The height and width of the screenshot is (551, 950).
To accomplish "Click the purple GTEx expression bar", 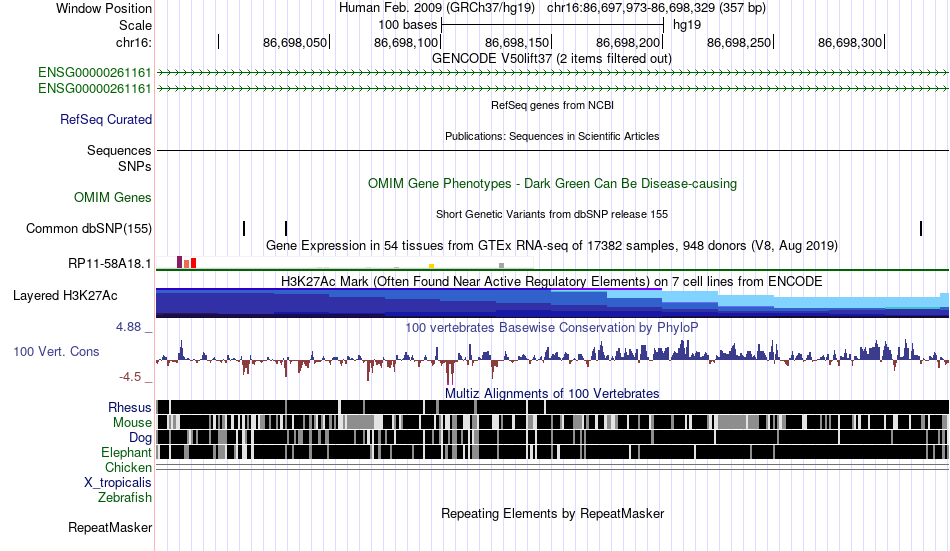I will tap(179, 262).
